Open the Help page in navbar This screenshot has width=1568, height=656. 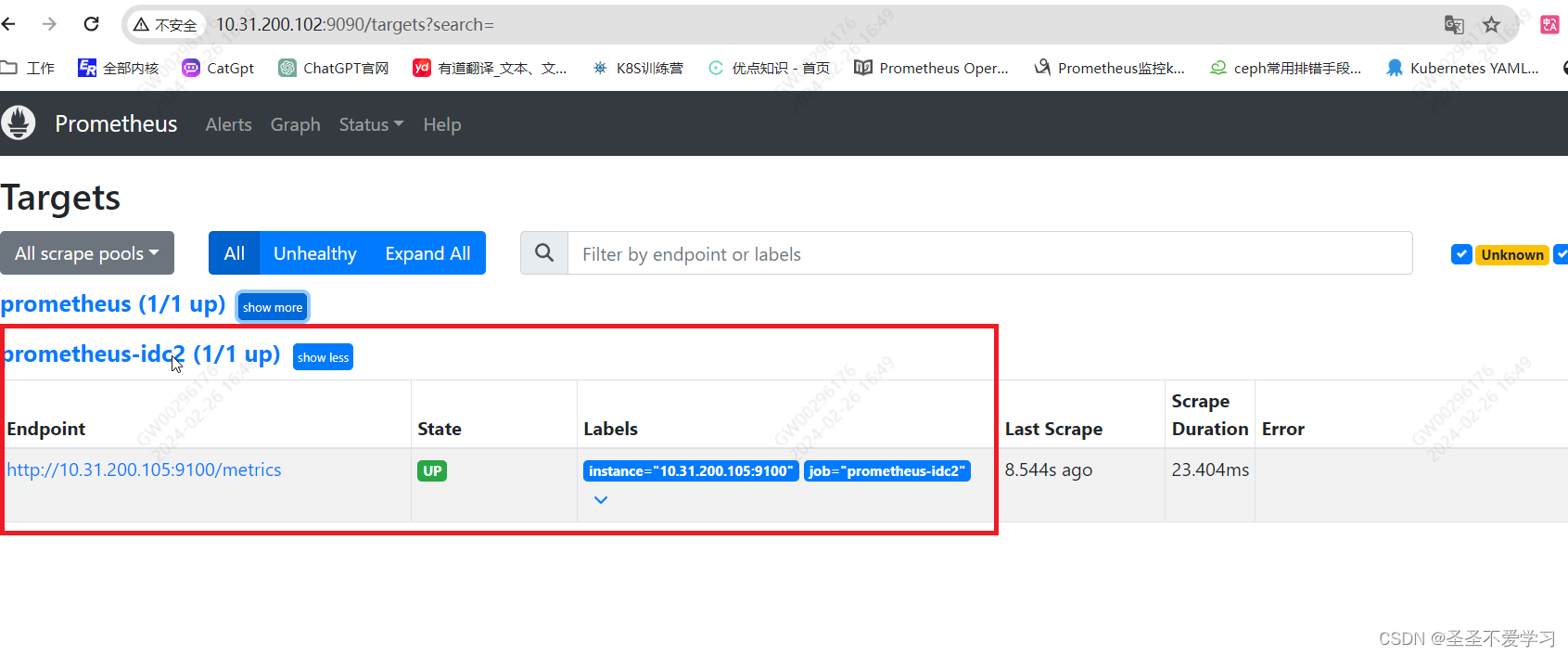(441, 124)
